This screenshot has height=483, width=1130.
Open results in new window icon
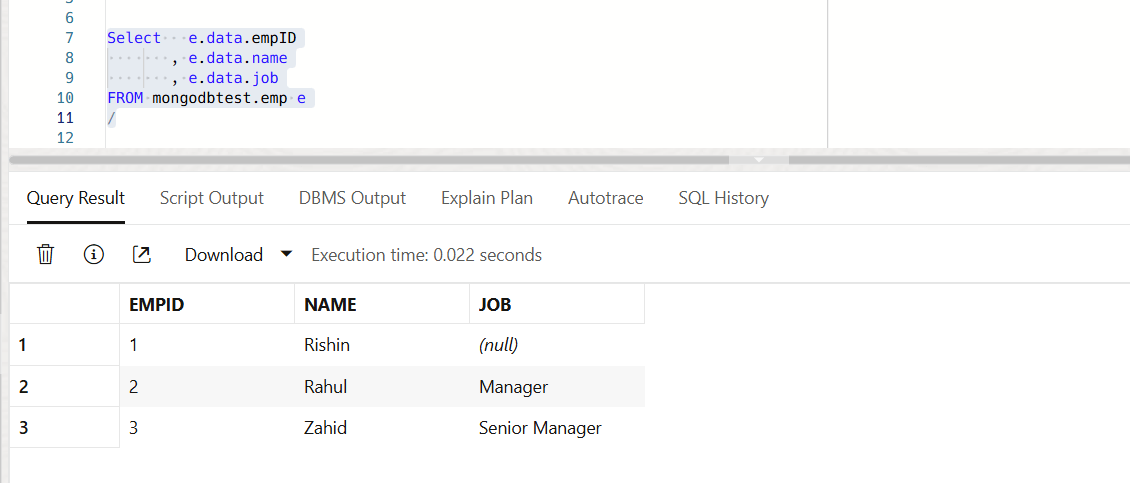142,255
